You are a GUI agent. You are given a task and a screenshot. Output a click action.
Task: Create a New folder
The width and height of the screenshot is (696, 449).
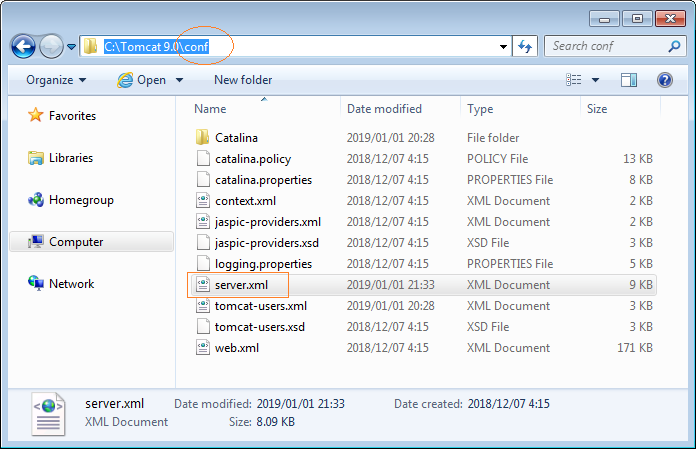[x=243, y=80]
